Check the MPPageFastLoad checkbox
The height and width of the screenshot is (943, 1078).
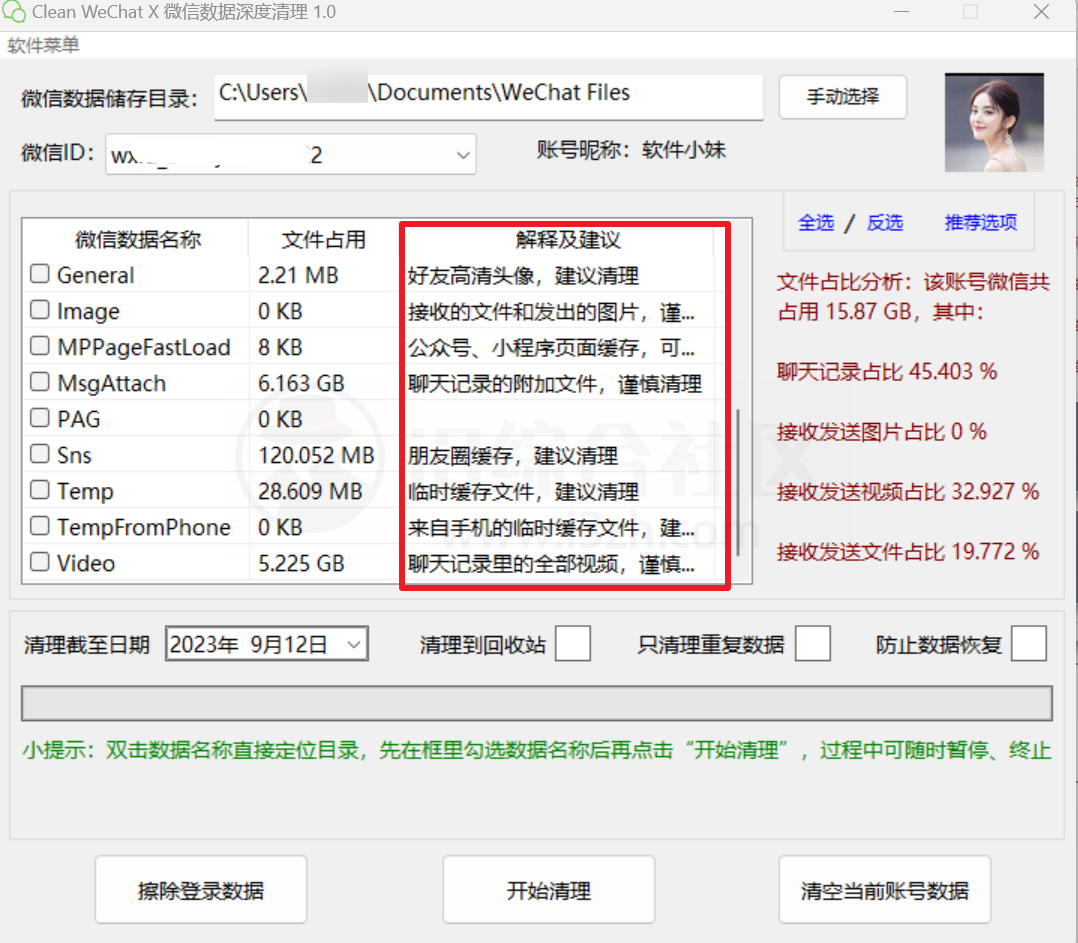pyautogui.click(x=40, y=345)
